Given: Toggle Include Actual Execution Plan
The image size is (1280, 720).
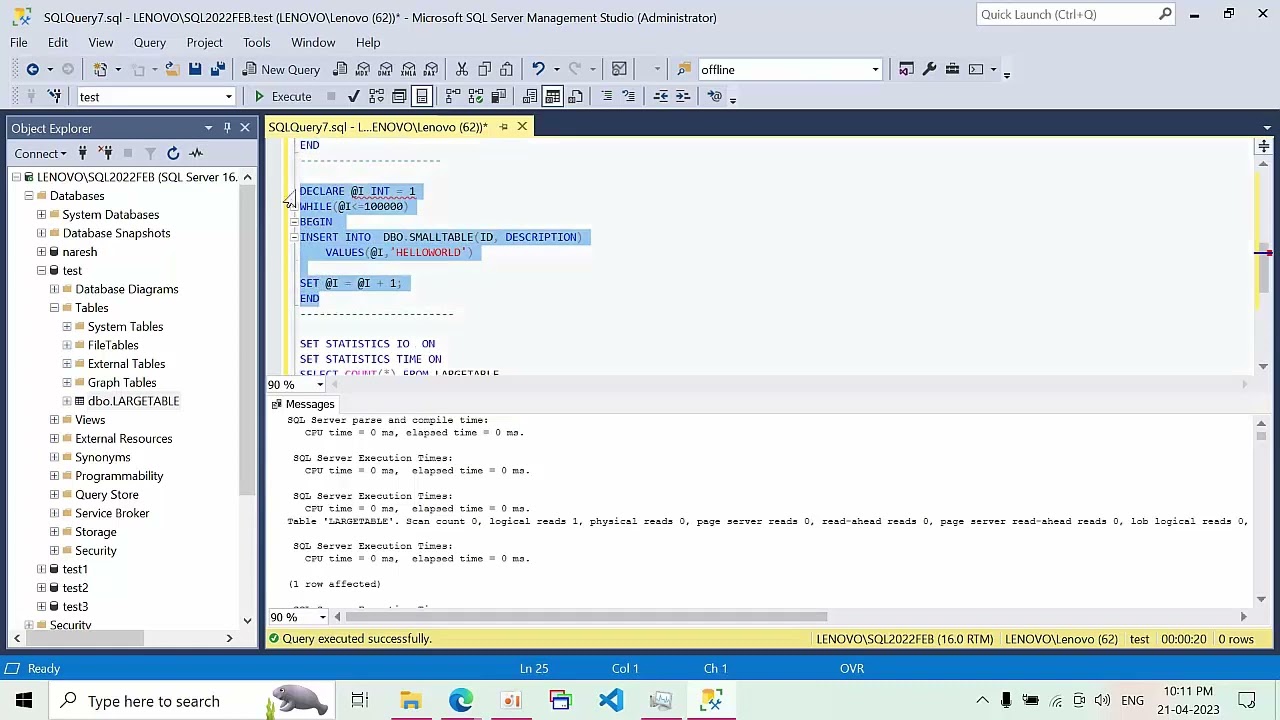Looking at the screenshot, I should pos(453,96).
